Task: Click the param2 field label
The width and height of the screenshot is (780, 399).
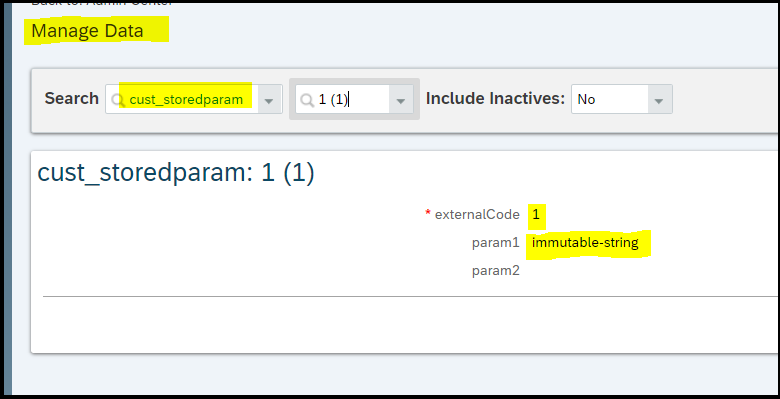Action: 495,271
